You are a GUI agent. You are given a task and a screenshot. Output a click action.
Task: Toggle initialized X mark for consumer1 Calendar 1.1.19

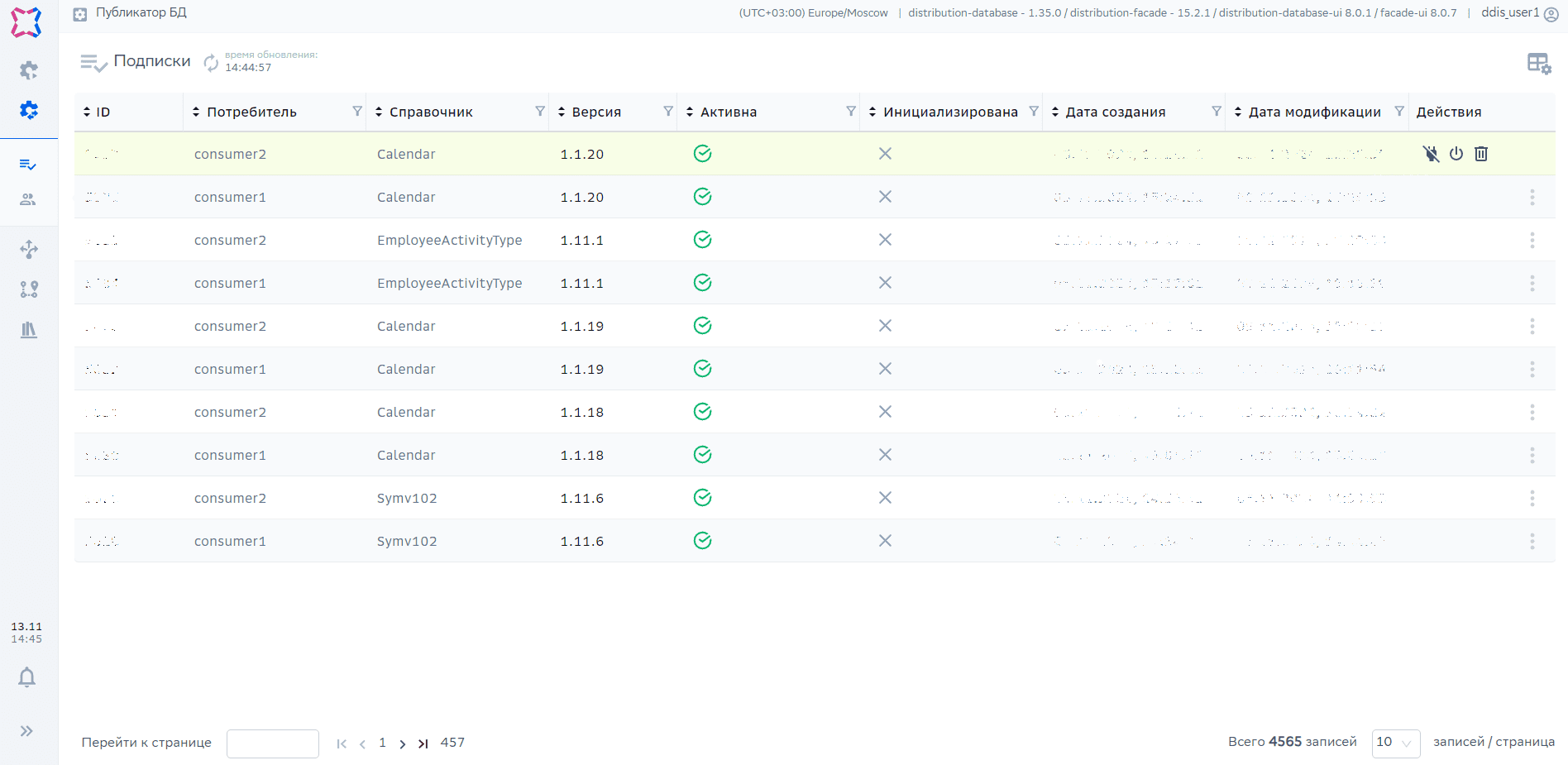(885, 369)
